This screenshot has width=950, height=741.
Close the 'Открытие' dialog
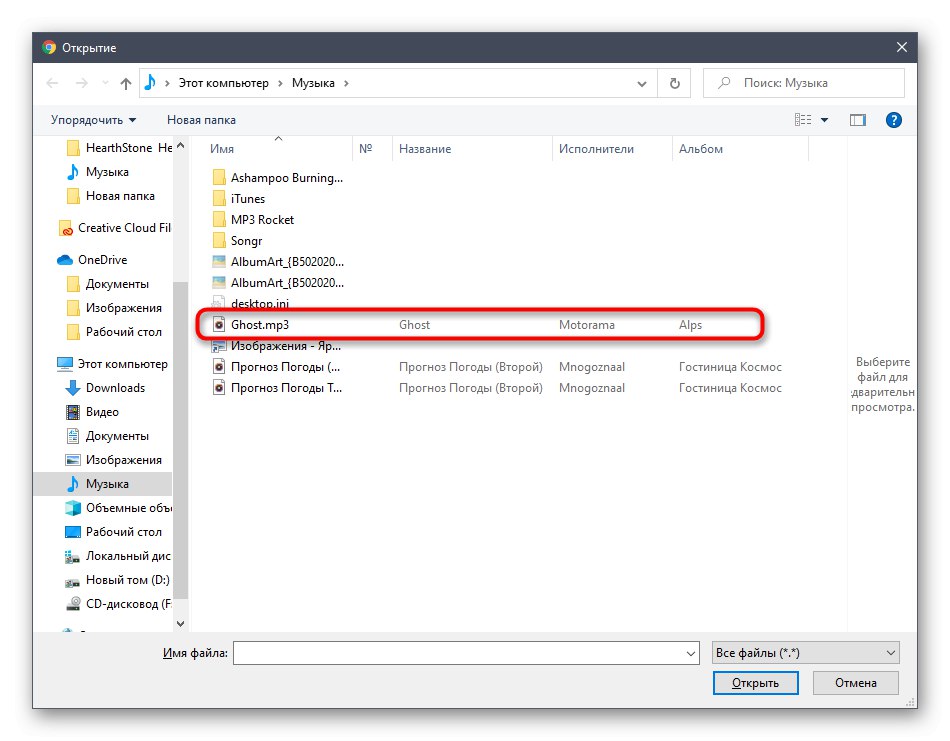pyautogui.click(x=902, y=47)
